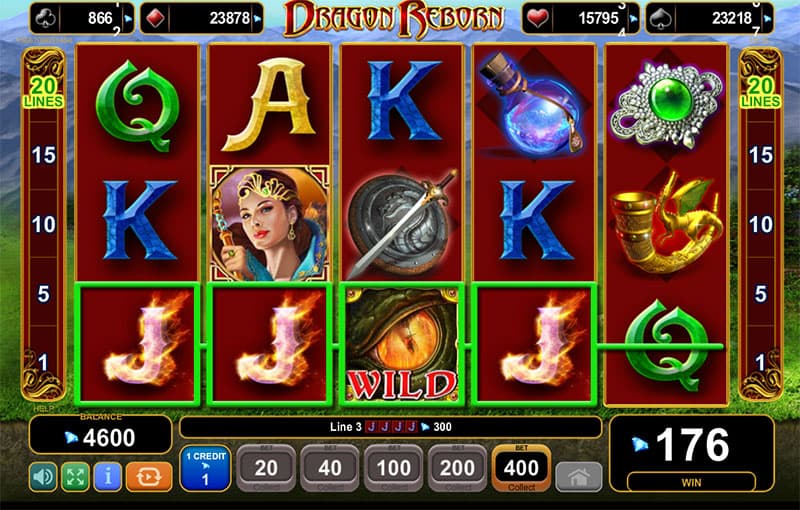Click the golden dragon horn symbol
This screenshot has width=800, height=510.
click(666, 223)
